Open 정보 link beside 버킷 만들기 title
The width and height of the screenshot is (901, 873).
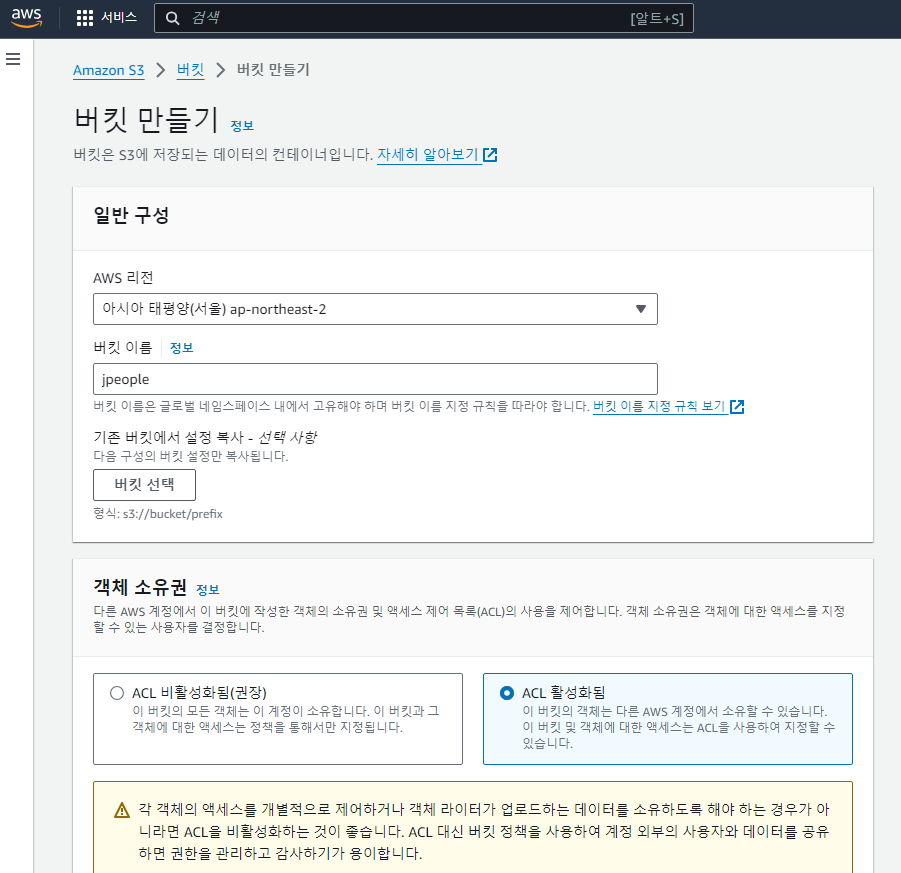[x=242, y=126]
